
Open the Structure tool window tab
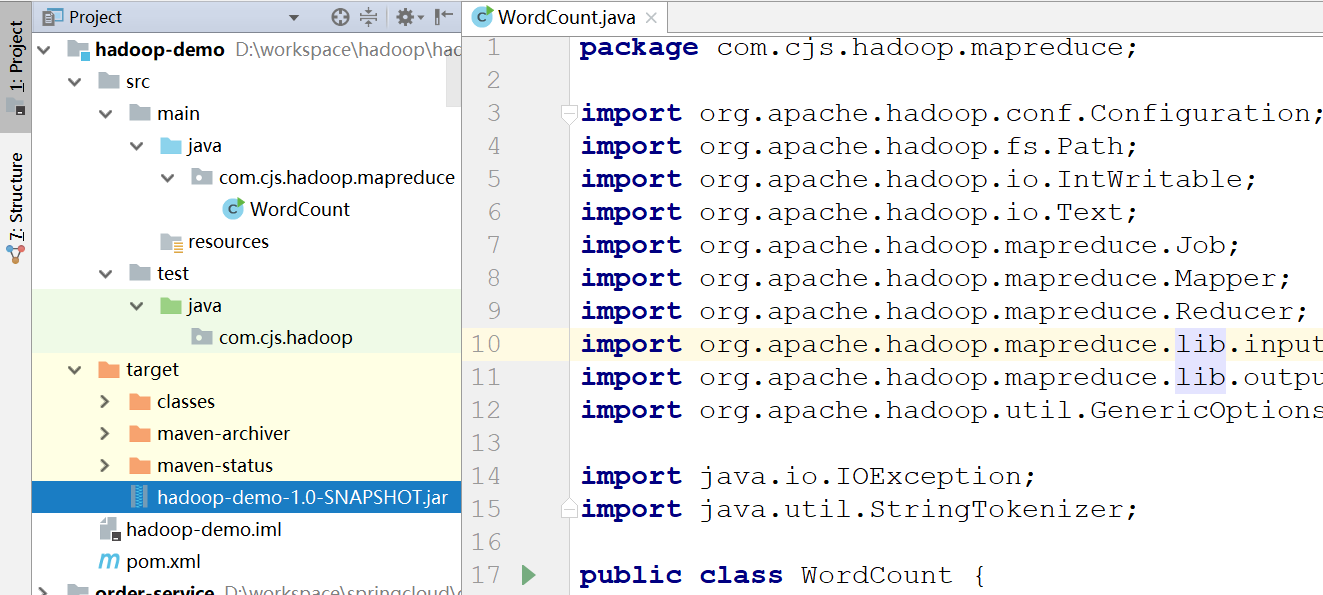coord(16,207)
